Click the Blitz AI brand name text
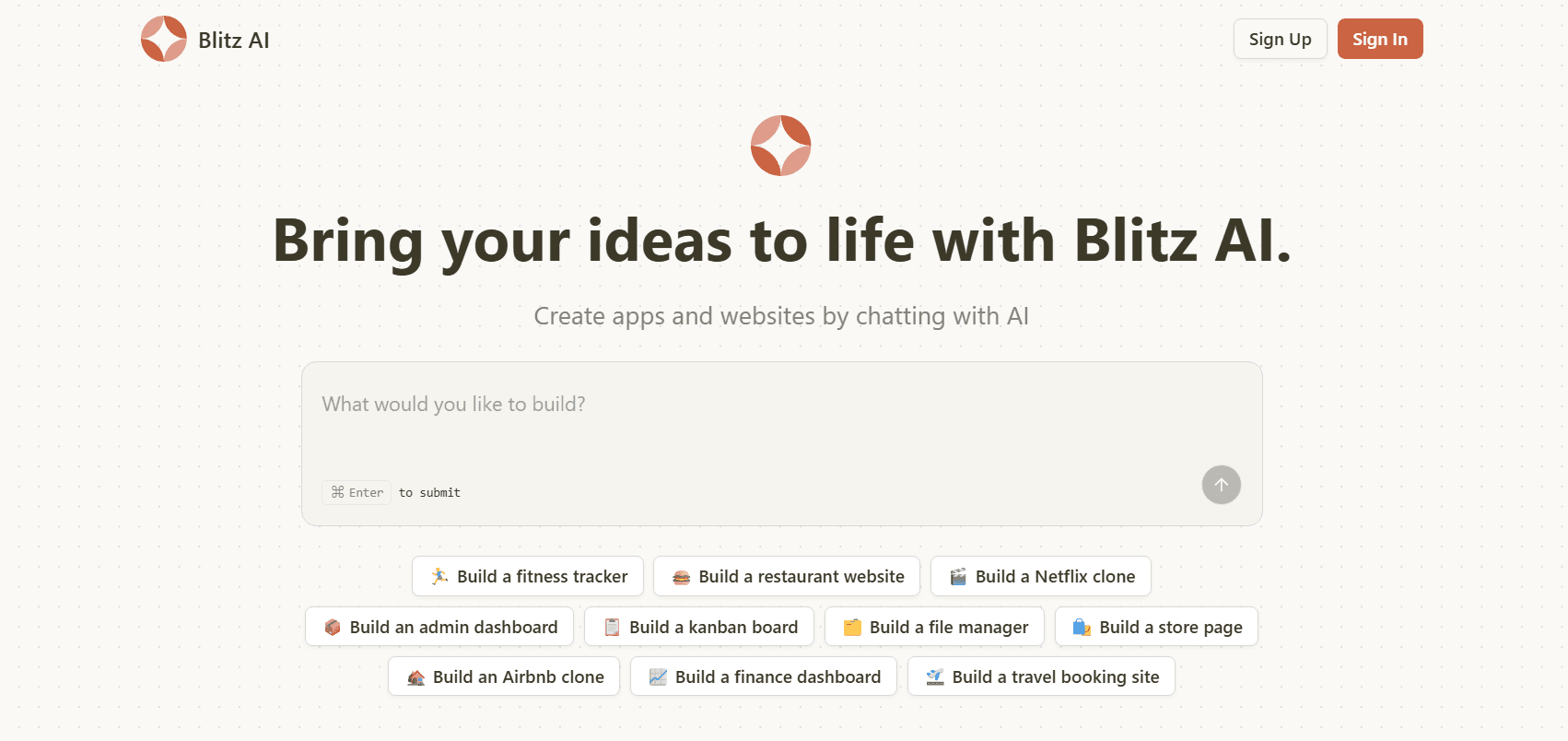The width and height of the screenshot is (1568, 741). pos(234,41)
